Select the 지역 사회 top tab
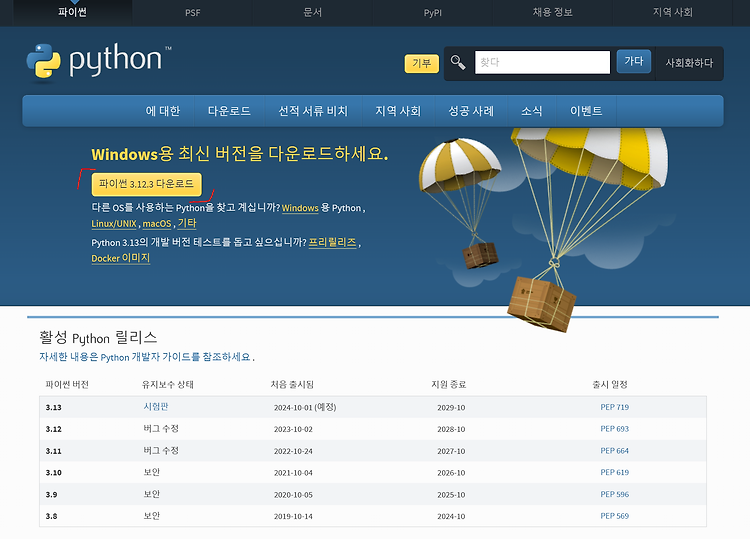This screenshot has width=750, height=539. pos(673,12)
